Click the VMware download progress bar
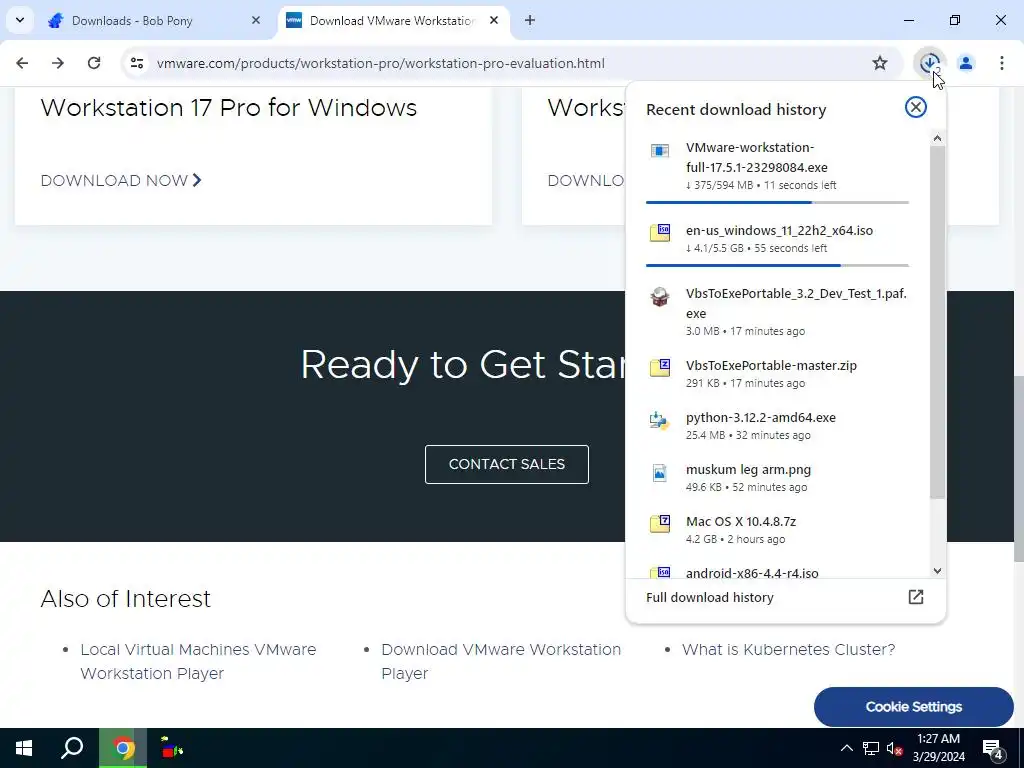Viewport: 1024px width, 768px height. tap(777, 202)
